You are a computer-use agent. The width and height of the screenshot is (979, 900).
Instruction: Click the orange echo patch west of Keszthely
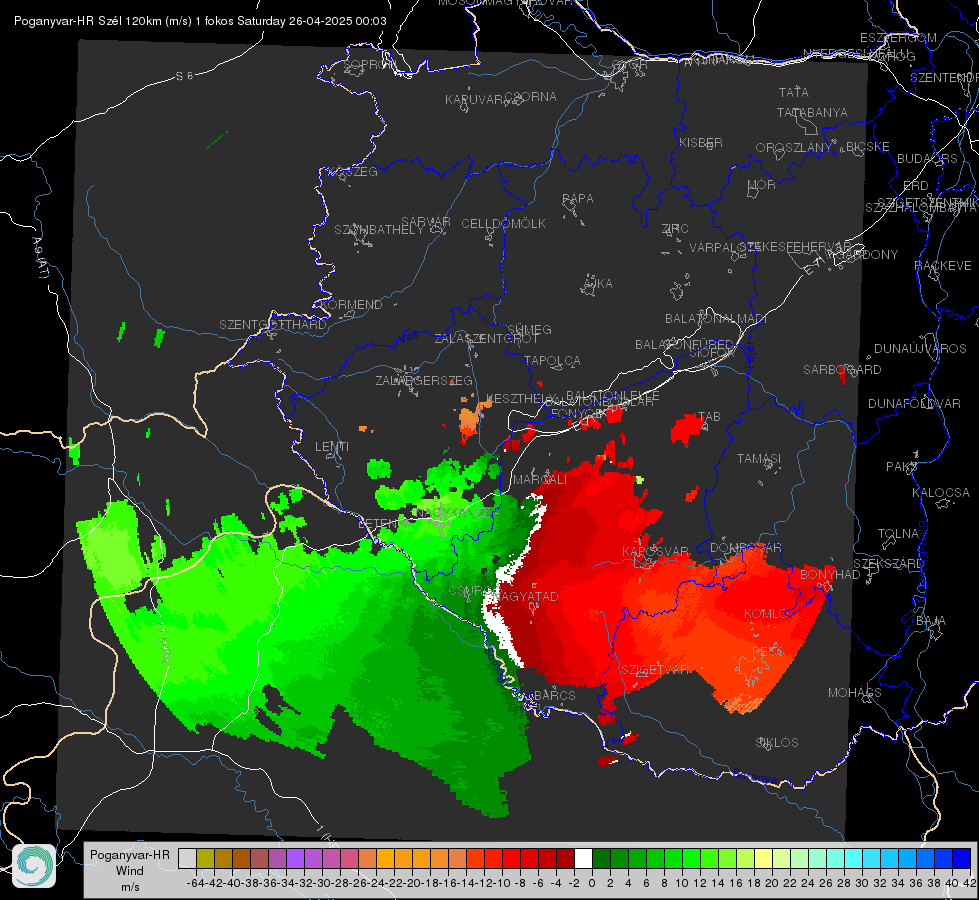point(470,421)
